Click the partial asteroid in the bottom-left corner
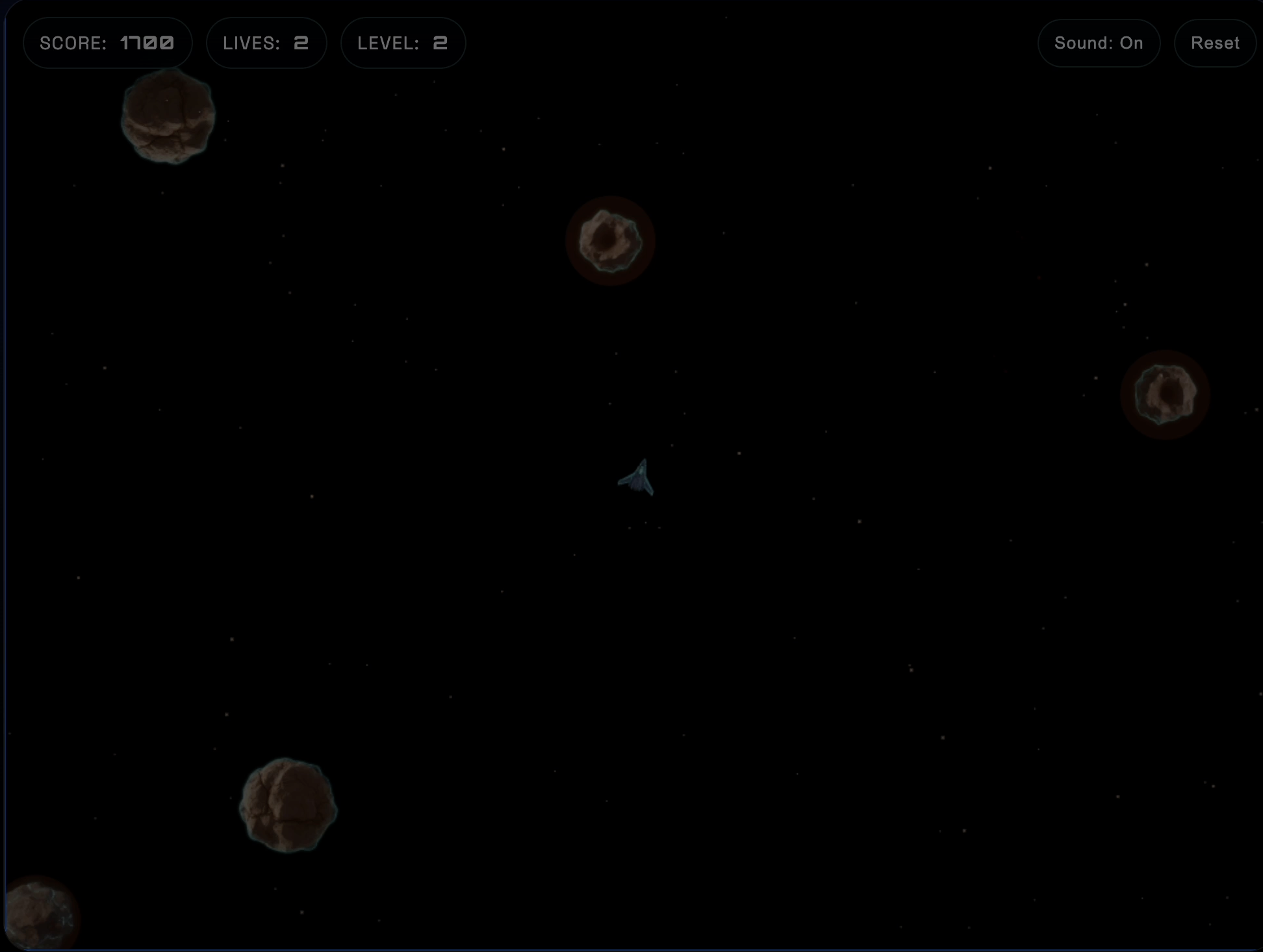Viewport: 1263px width, 952px height. (x=38, y=916)
